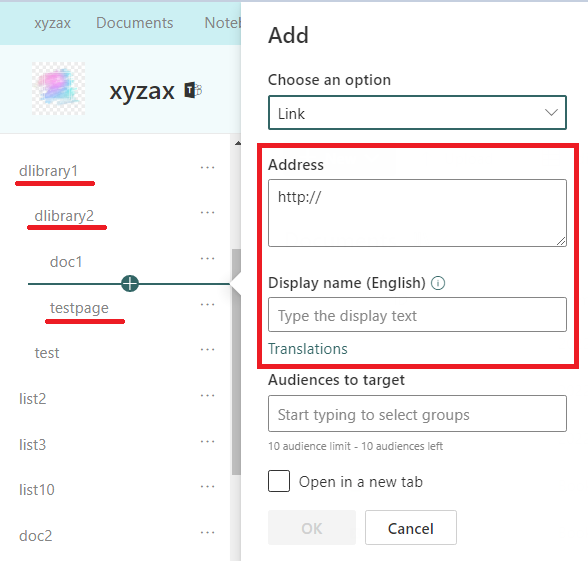Check the Open in a new tab box
Screen dimensions: 588x561
tap(279, 481)
